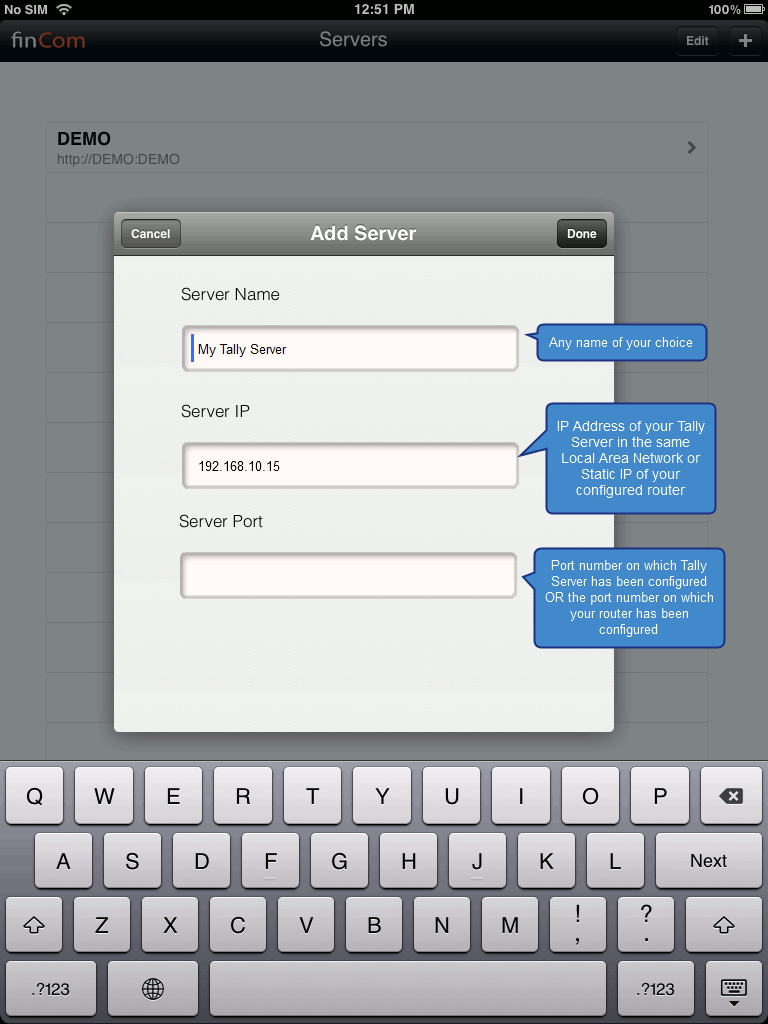Tap the X key
This screenshot has height=1024, width=768.
pos(170,925)
